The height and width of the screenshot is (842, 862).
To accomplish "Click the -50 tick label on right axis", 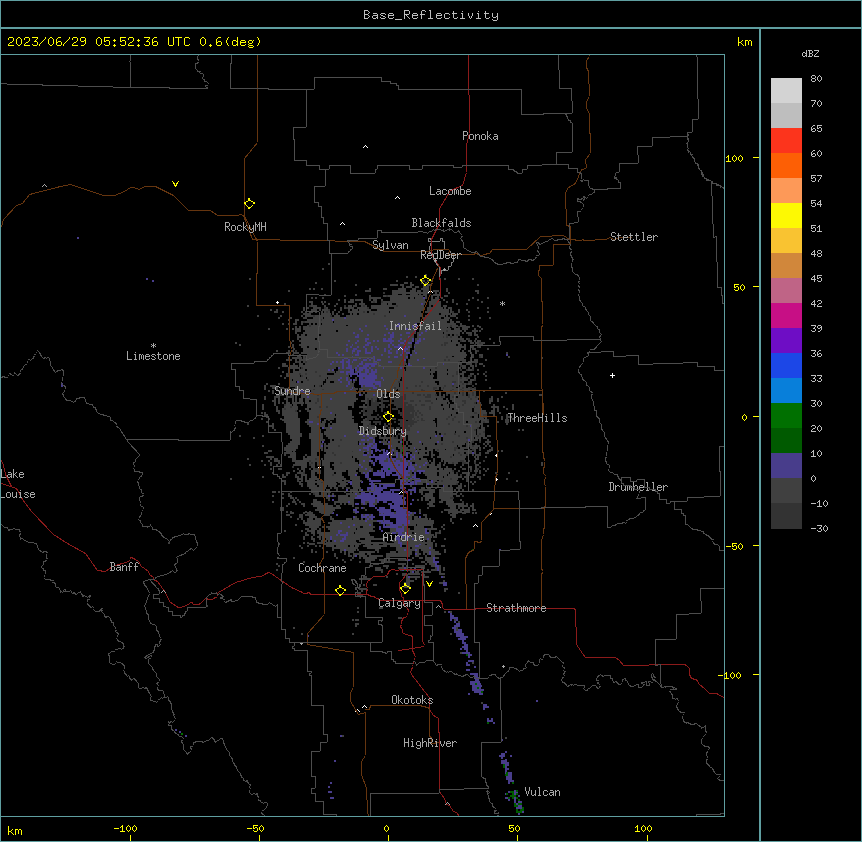I will (734, 546).
